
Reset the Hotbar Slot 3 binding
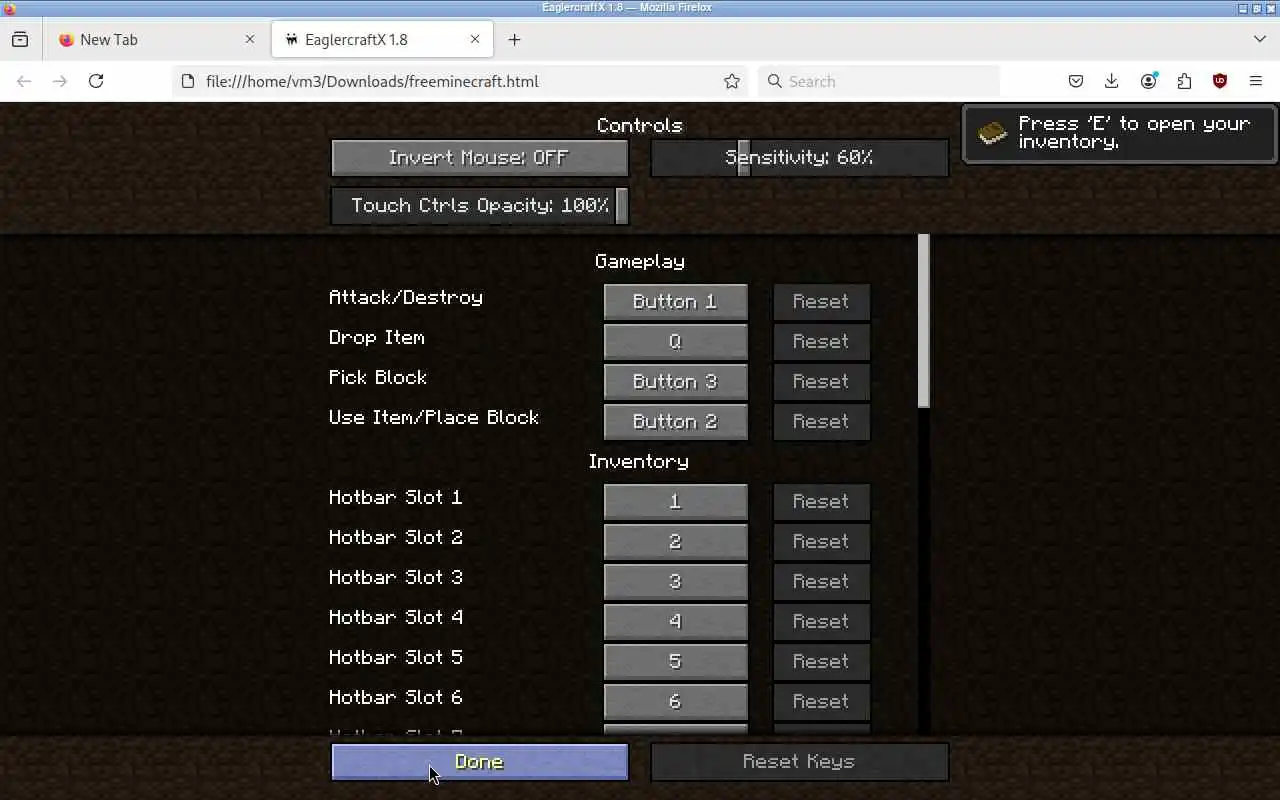(x=821, y=581)
